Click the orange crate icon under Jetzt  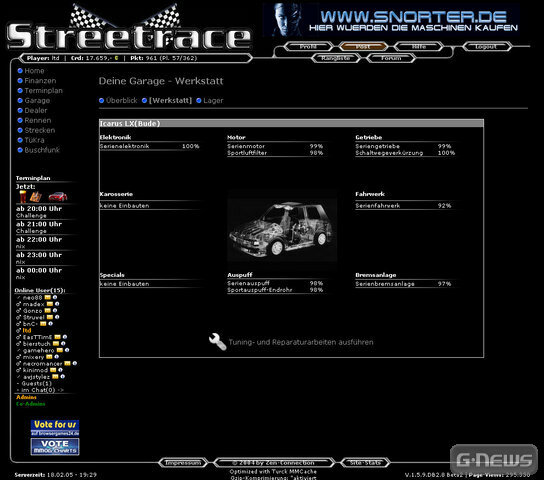[x=35, y=197]
